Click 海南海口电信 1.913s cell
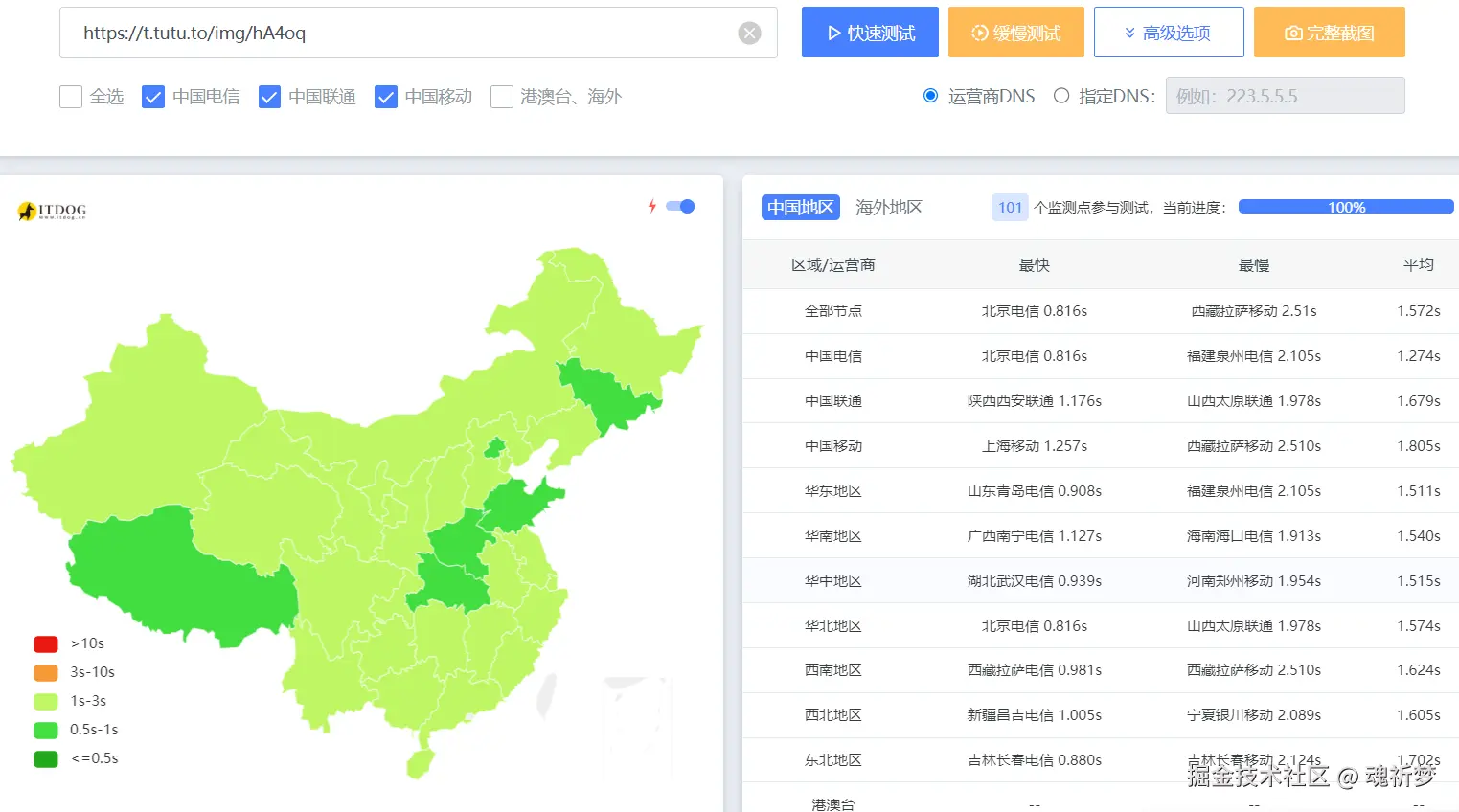 pyautogui.click(x=1254, y=536)
